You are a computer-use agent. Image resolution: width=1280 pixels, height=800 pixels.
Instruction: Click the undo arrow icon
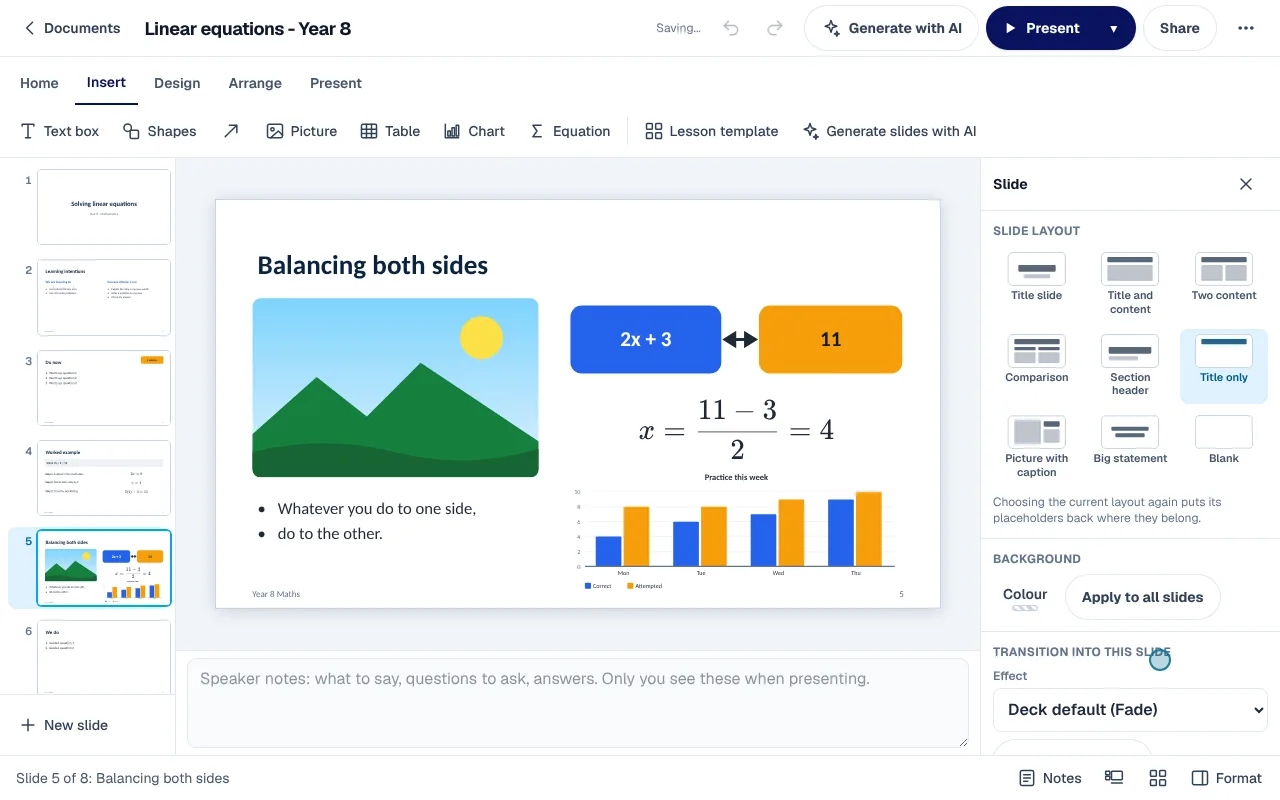(731, 28)
